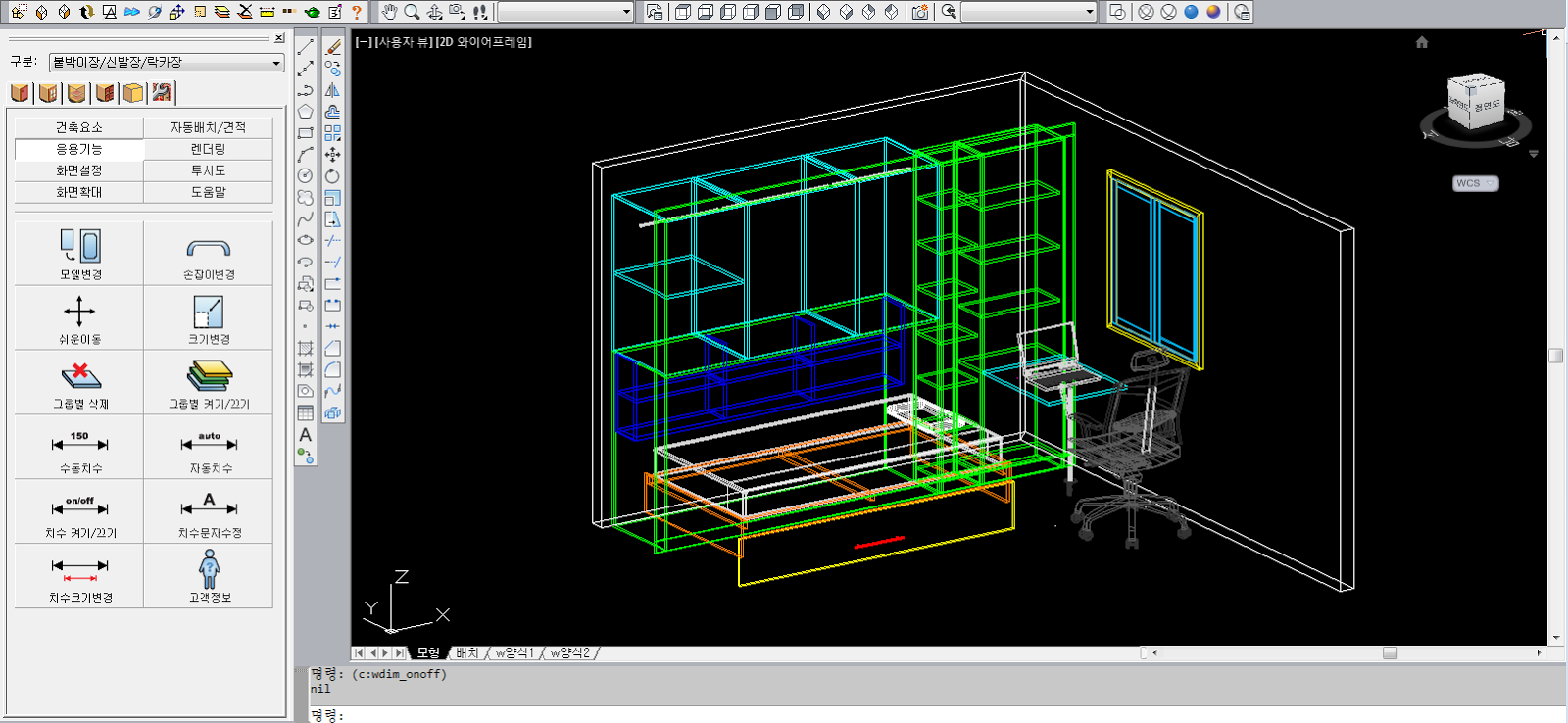1568x723 pixels.
Task: Click the Help question mark icon
Action: [x=357, y=12]
